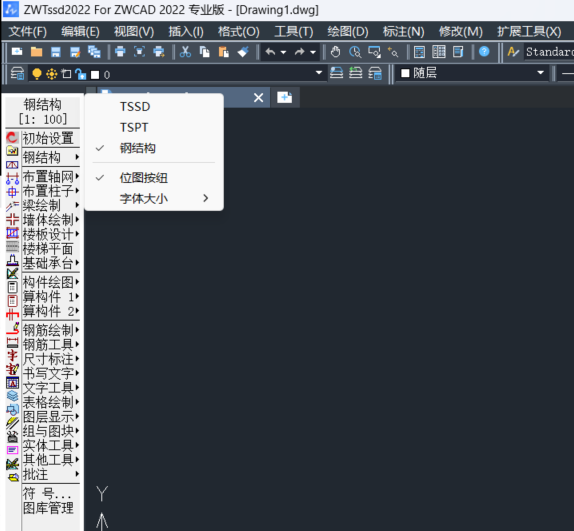Toggle the layer lock icon
This screenshot has width=574, height=531.
[x=80, y=74]
